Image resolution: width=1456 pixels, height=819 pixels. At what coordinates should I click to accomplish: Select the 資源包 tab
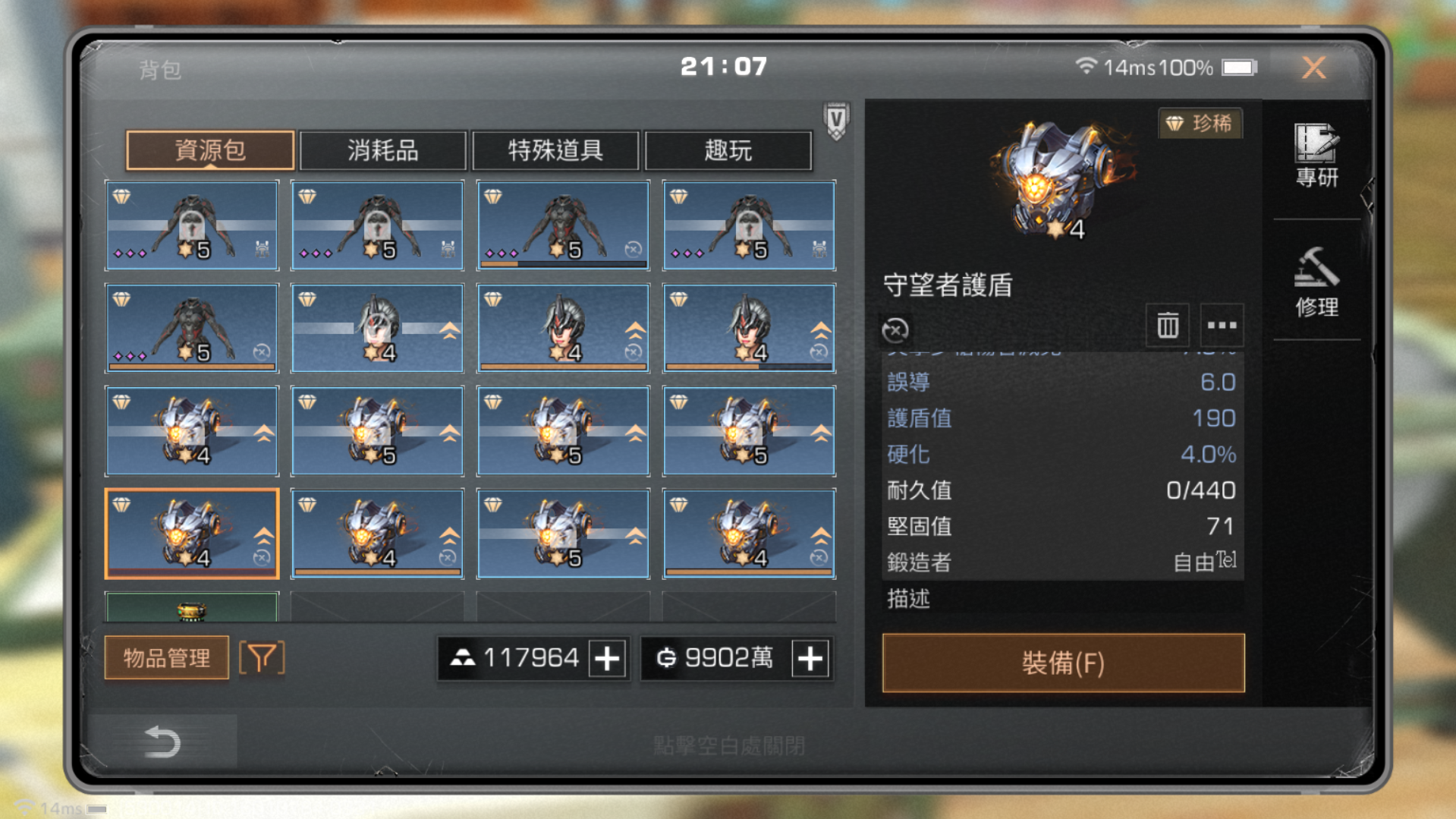pos(210,150)
